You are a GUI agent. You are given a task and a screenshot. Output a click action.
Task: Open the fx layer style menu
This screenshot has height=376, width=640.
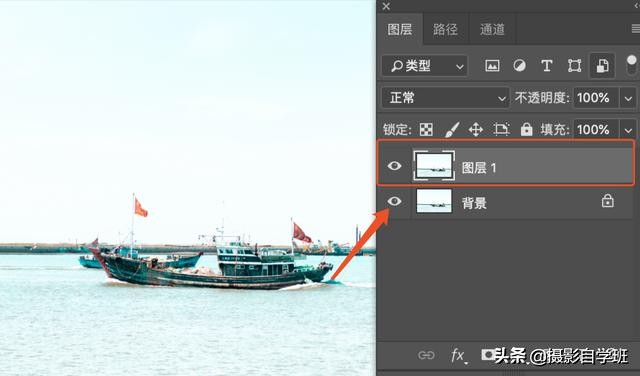click(459, 356)
